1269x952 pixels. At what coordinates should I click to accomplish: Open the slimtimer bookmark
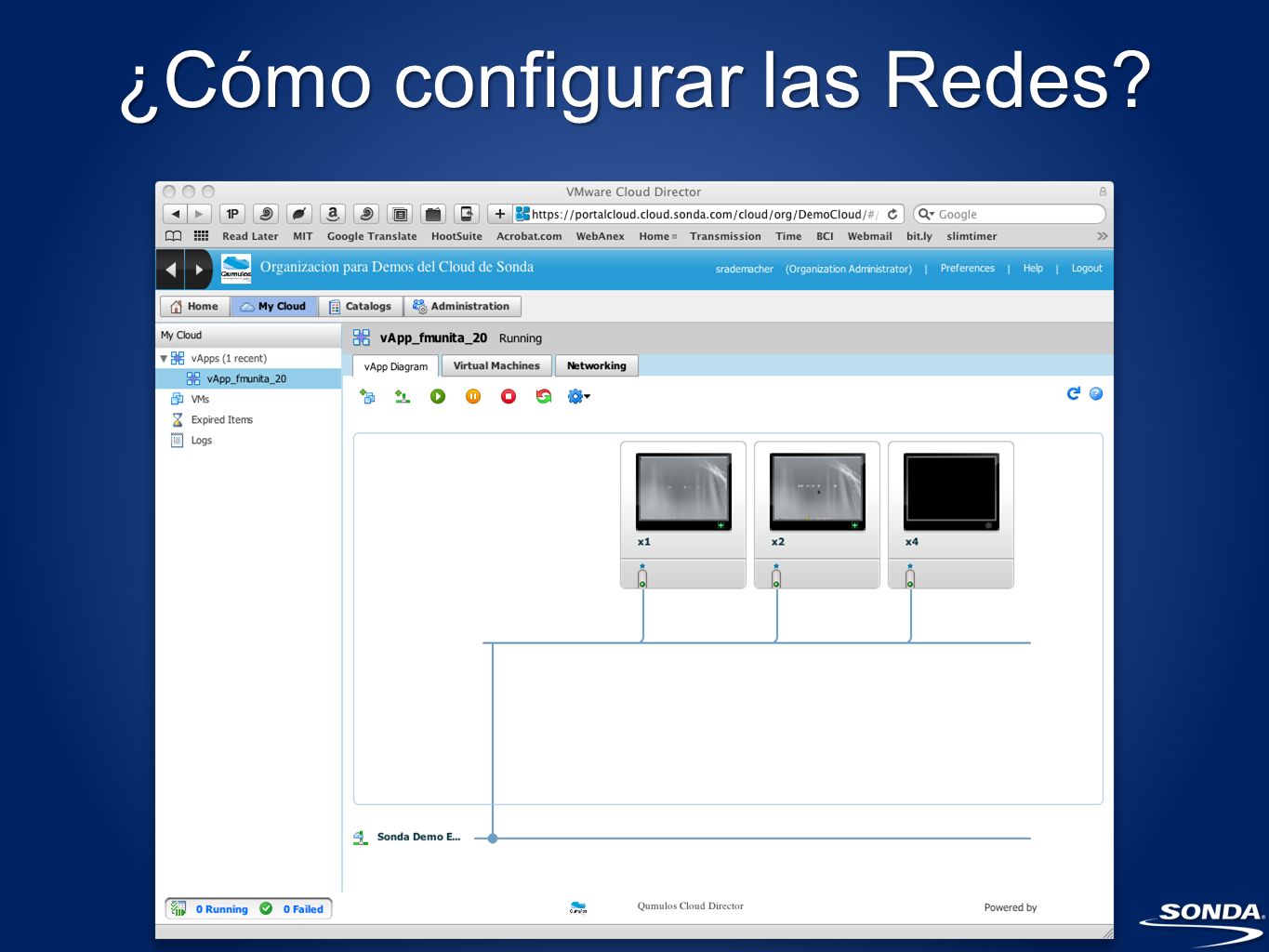tap(972, 236)
